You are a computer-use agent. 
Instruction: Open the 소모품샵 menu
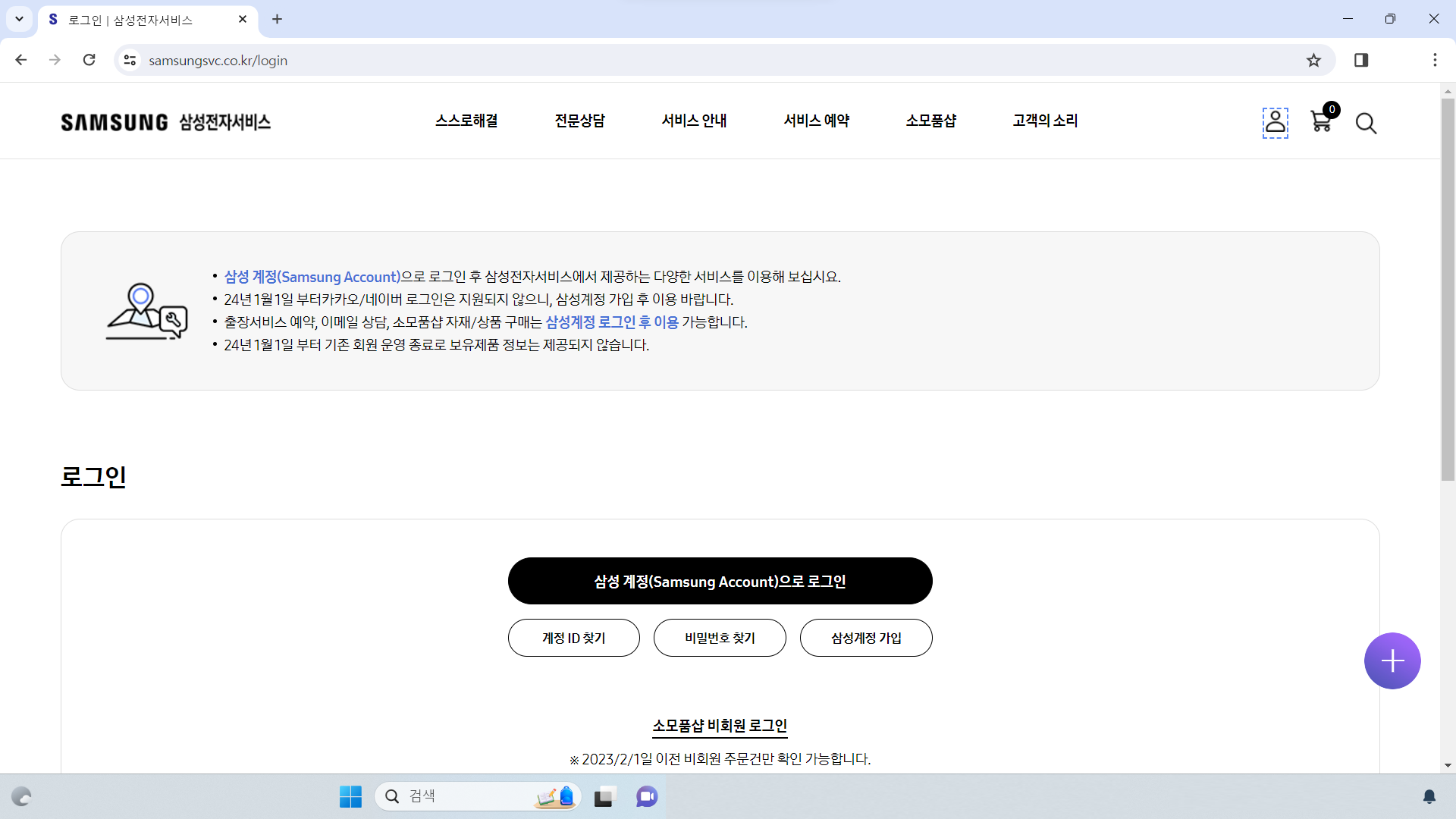coord(930,121)
